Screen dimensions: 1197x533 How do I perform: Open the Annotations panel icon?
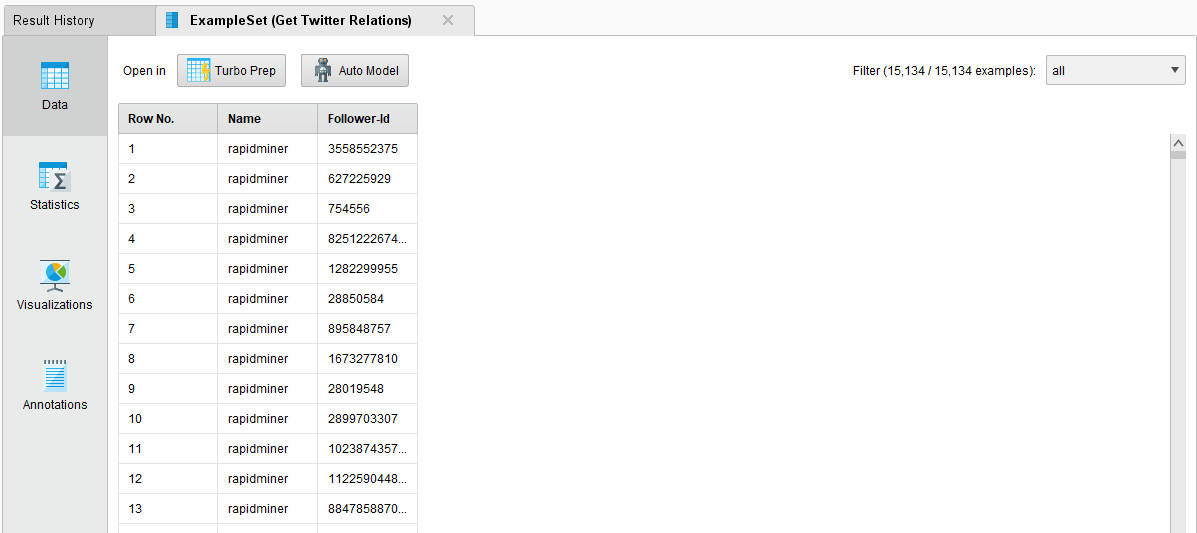click(54, 376)
